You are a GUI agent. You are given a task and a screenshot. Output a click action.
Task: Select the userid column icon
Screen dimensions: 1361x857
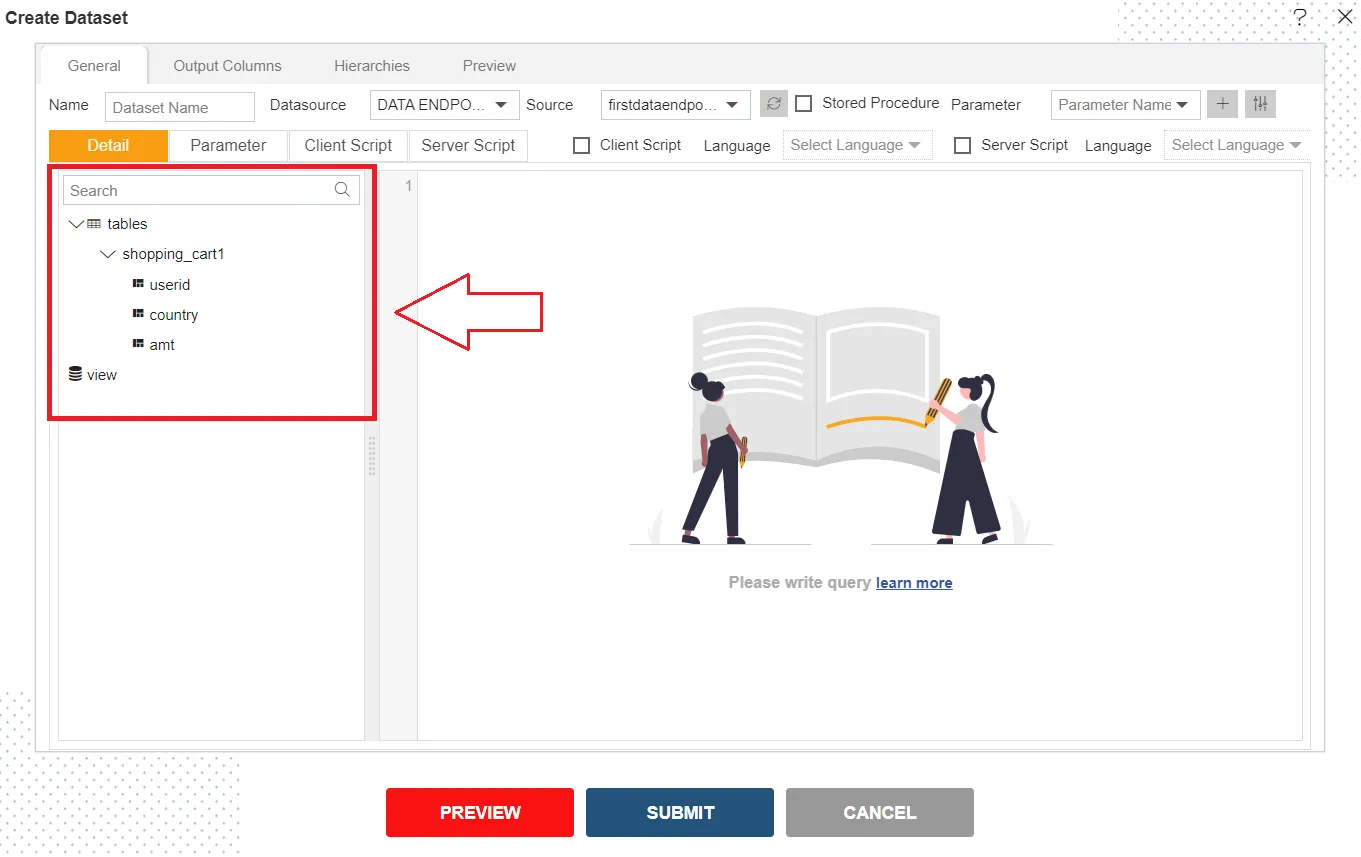coord(138,284)
